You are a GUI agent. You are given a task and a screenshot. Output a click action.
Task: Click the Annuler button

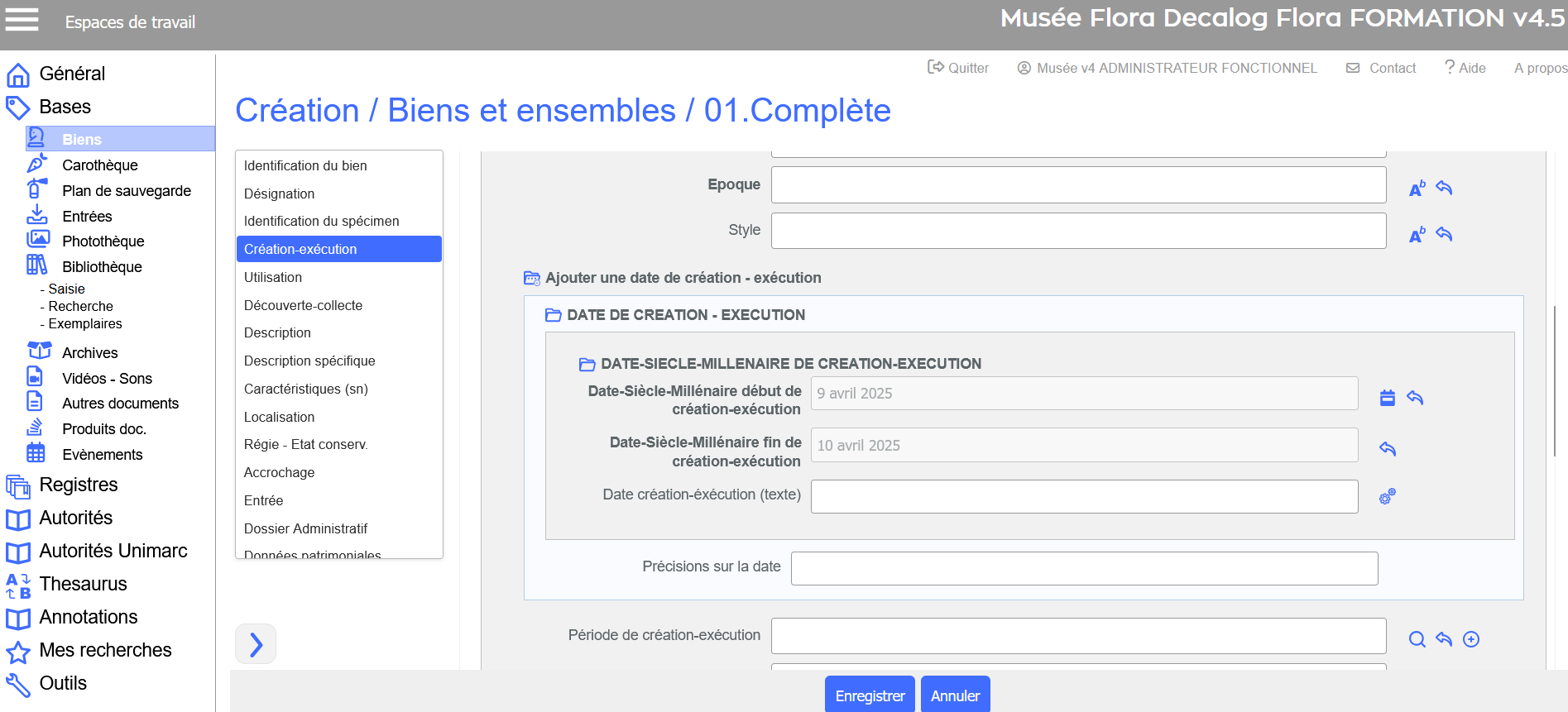(955, 695)
